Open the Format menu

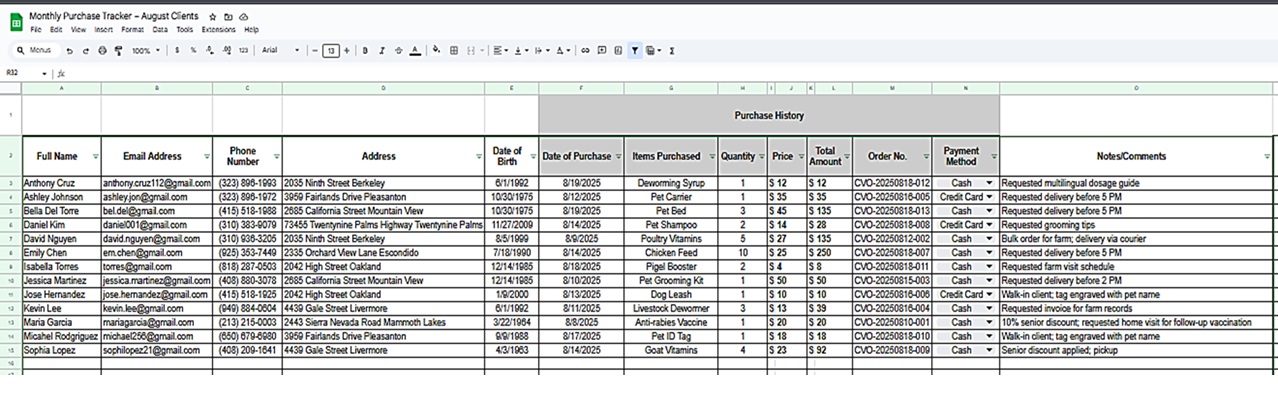coord(132,30)
